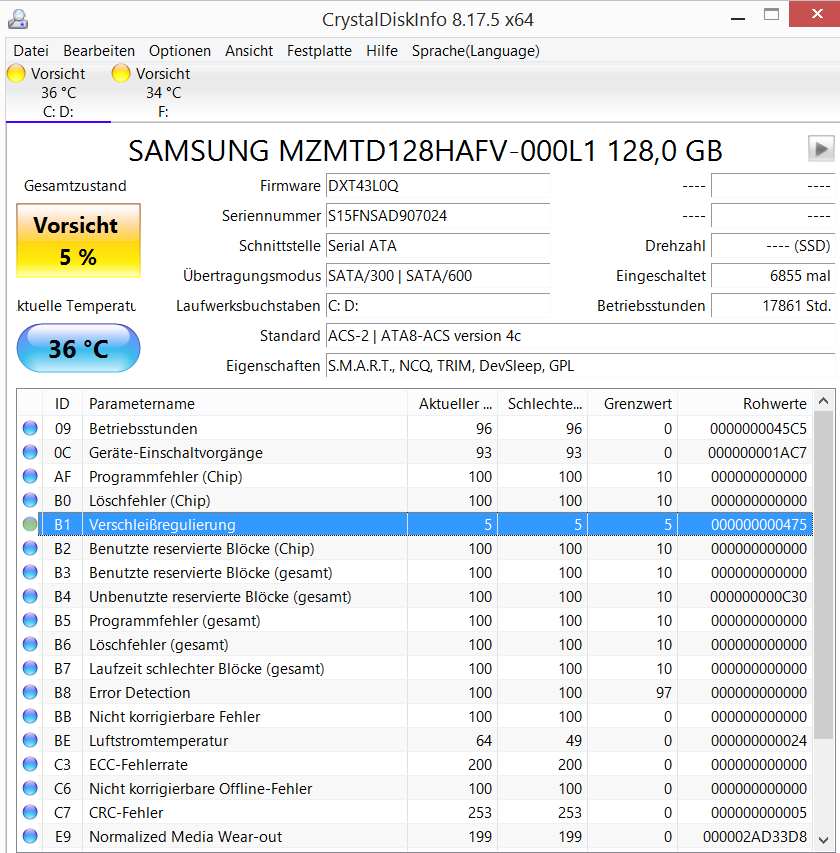Image resolution: width=840 pixels, height=853 pixels.
Task: Click status dot of Benutzte reservierte Blöcke (Chip)
Action: coord(30,548)
